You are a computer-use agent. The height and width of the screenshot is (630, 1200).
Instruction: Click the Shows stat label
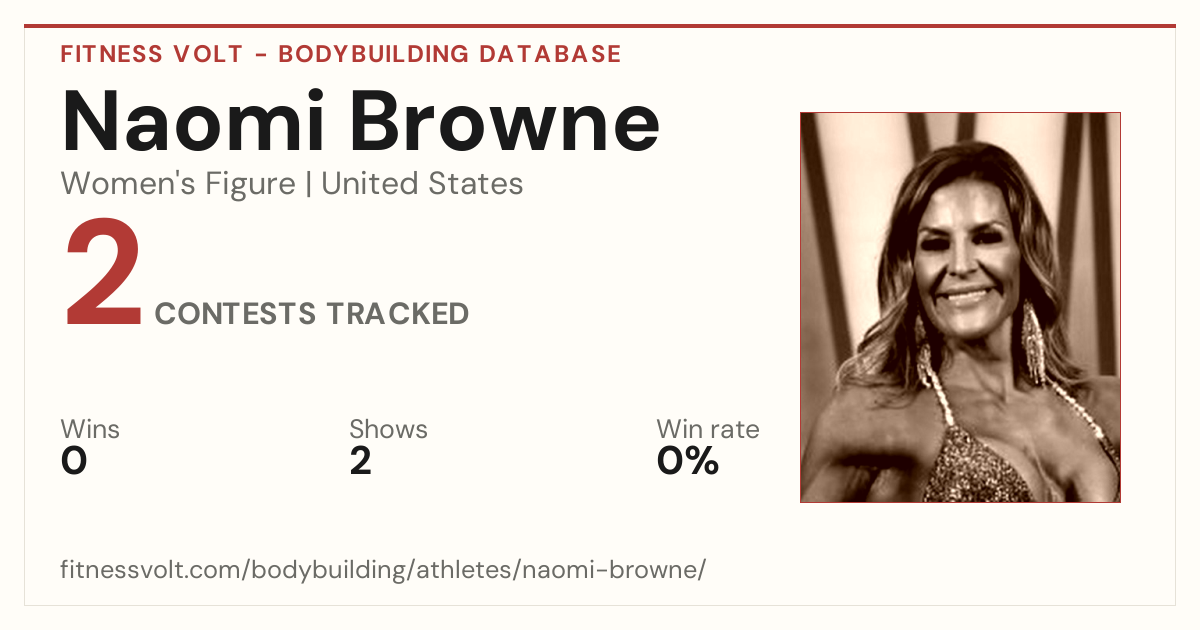click(388, 430)
